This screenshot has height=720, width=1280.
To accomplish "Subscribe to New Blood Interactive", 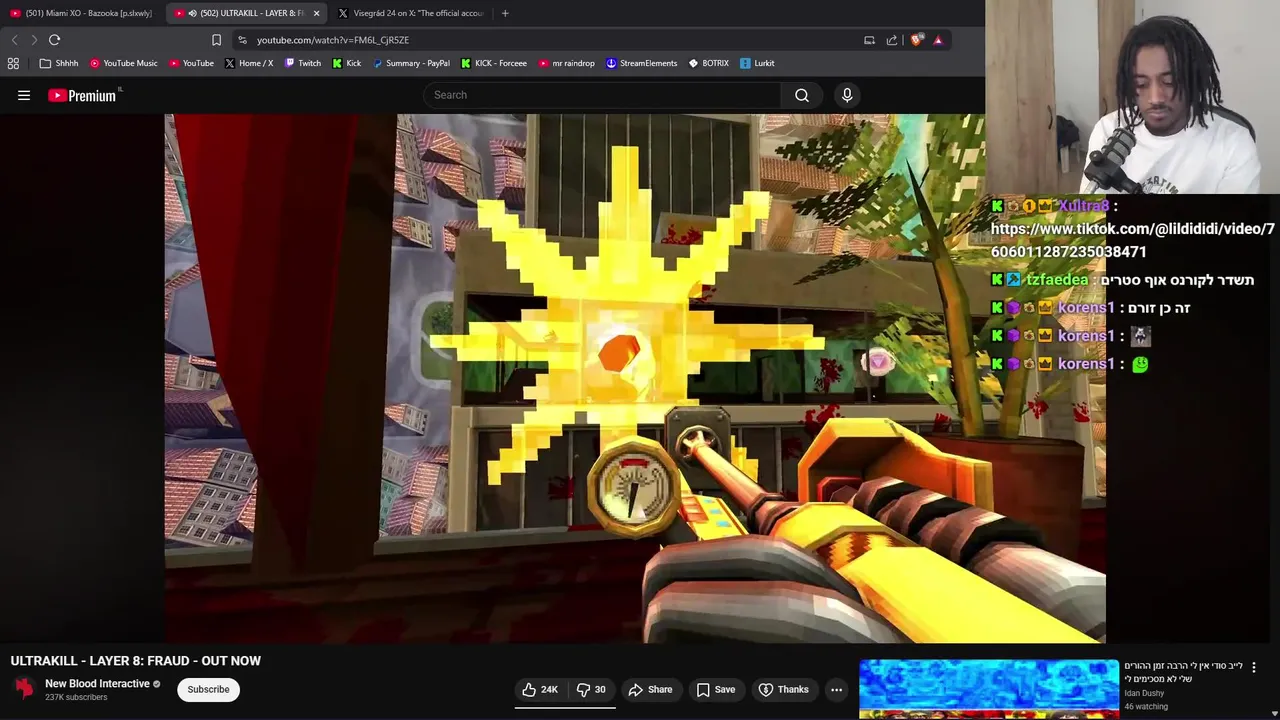I will (208, 689).
